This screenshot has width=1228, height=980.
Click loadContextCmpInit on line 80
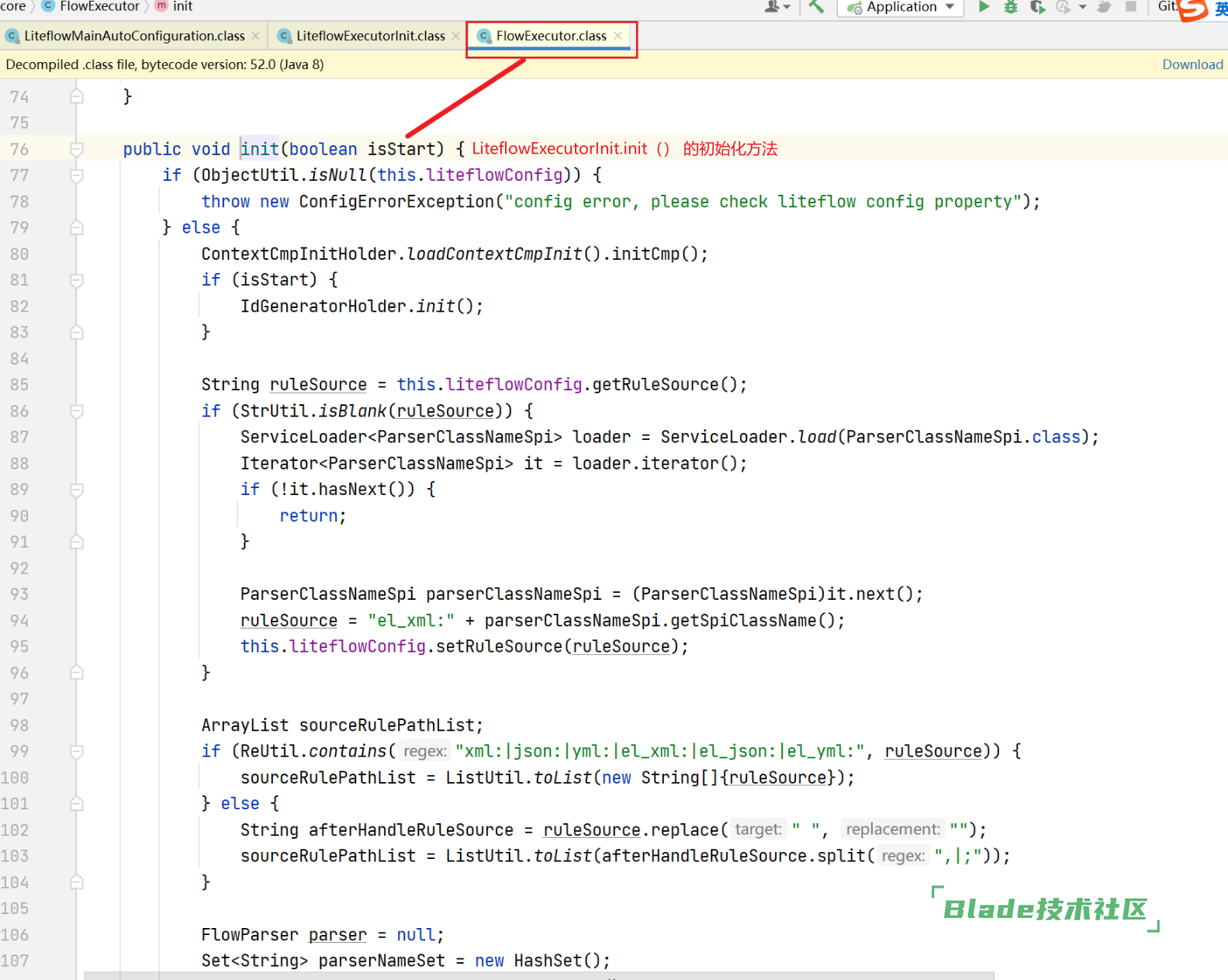point(494,254)
